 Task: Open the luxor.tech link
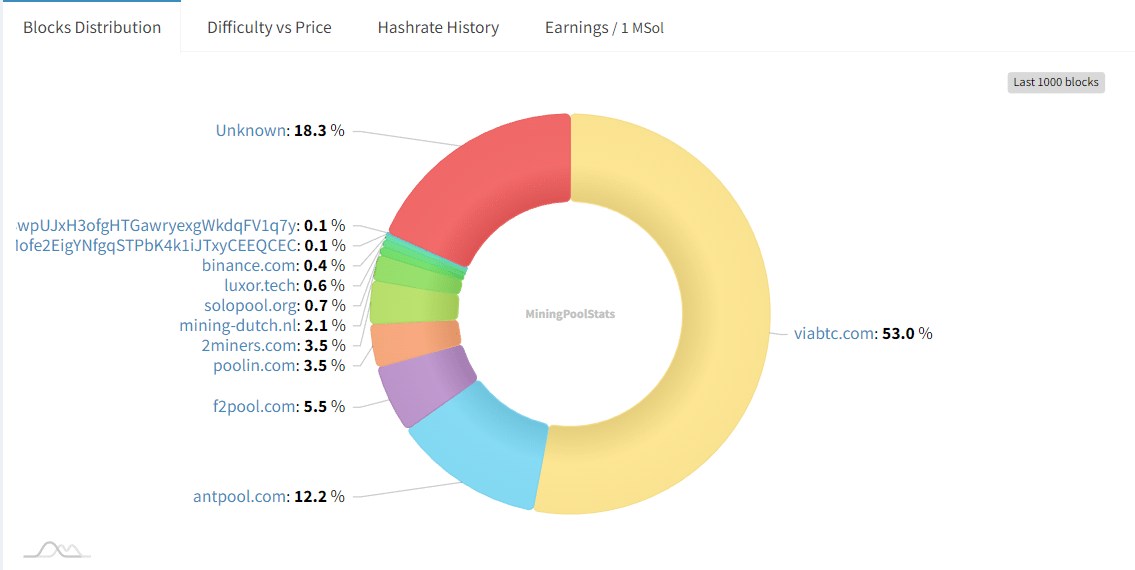pyautogui.click(x=261, y=285)
